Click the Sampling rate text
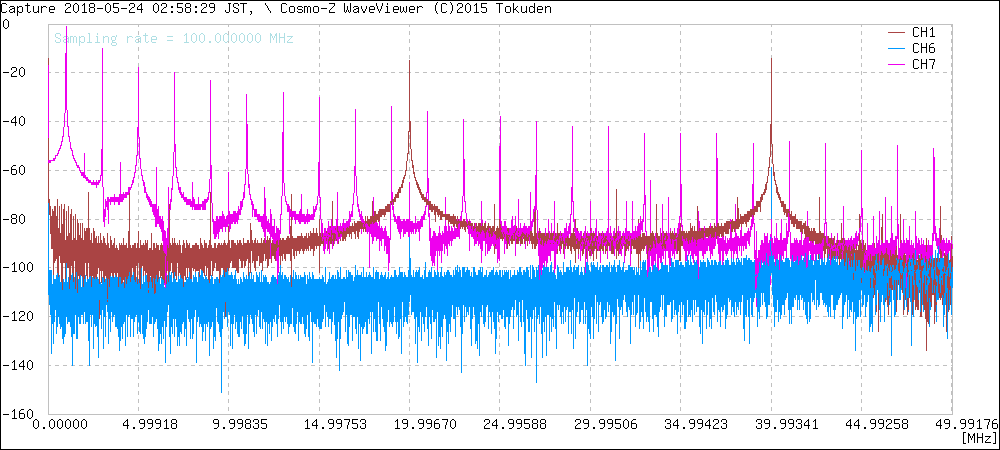The height and width of the screenshot is (450, 1000). coord(173,39)
